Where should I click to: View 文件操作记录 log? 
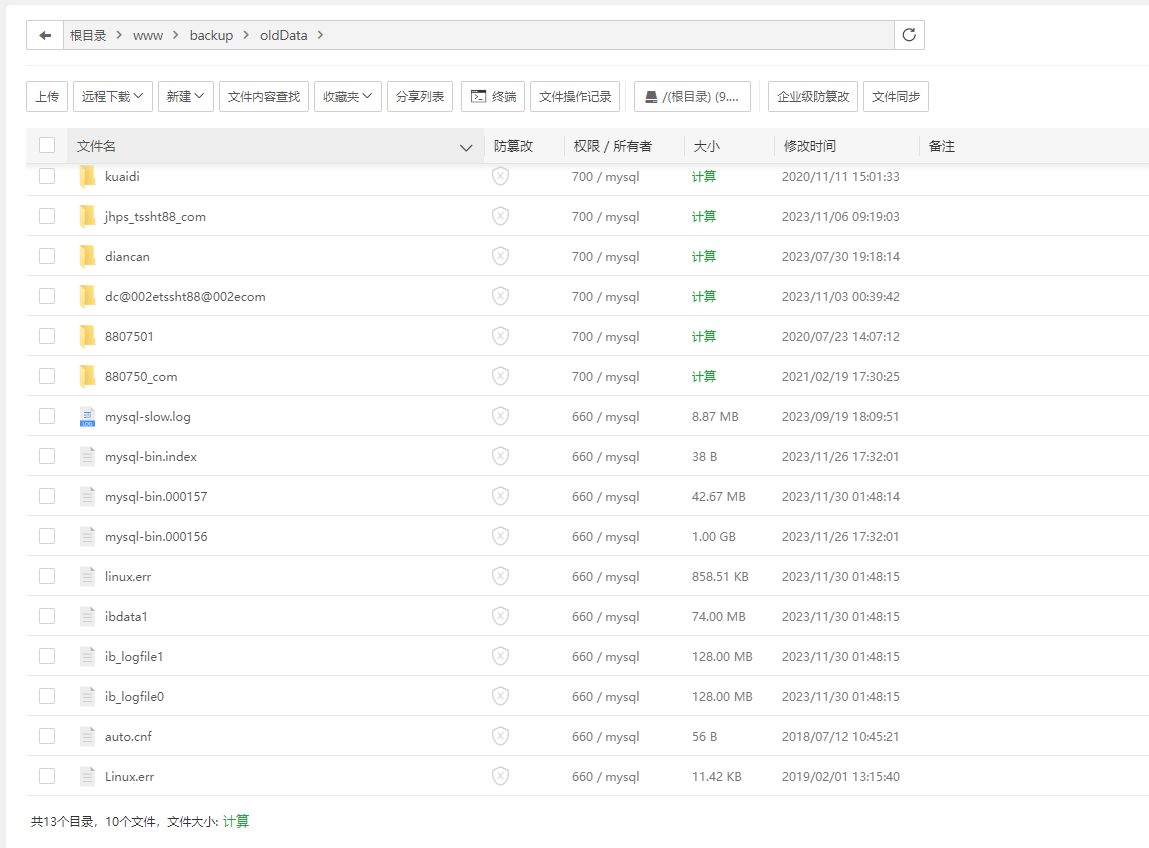pos(575,97)
